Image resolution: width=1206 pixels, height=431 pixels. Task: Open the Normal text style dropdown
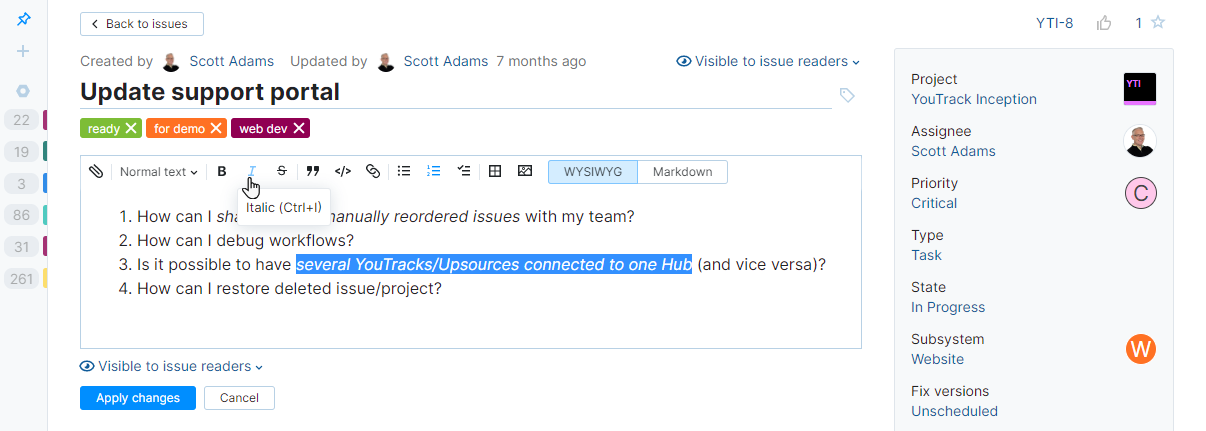(158, 172)
